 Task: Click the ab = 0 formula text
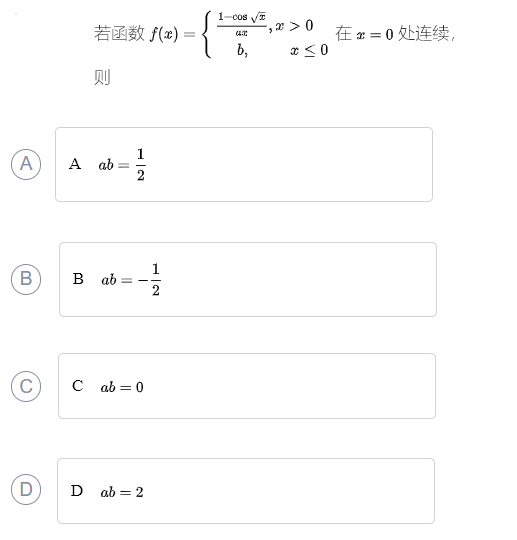click(122, 387)
